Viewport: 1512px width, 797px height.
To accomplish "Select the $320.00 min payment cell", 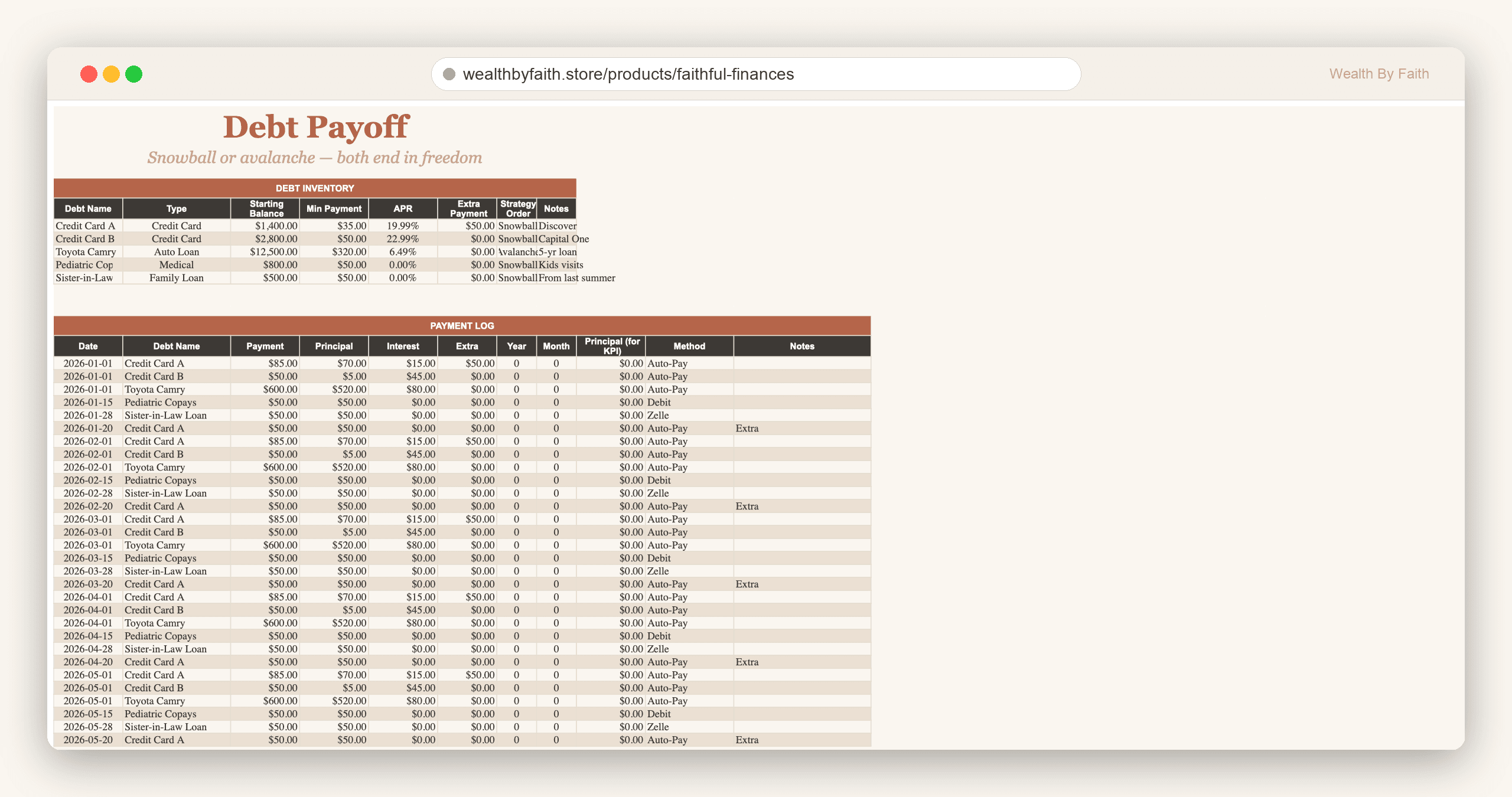I will click(x=334, y=251).
